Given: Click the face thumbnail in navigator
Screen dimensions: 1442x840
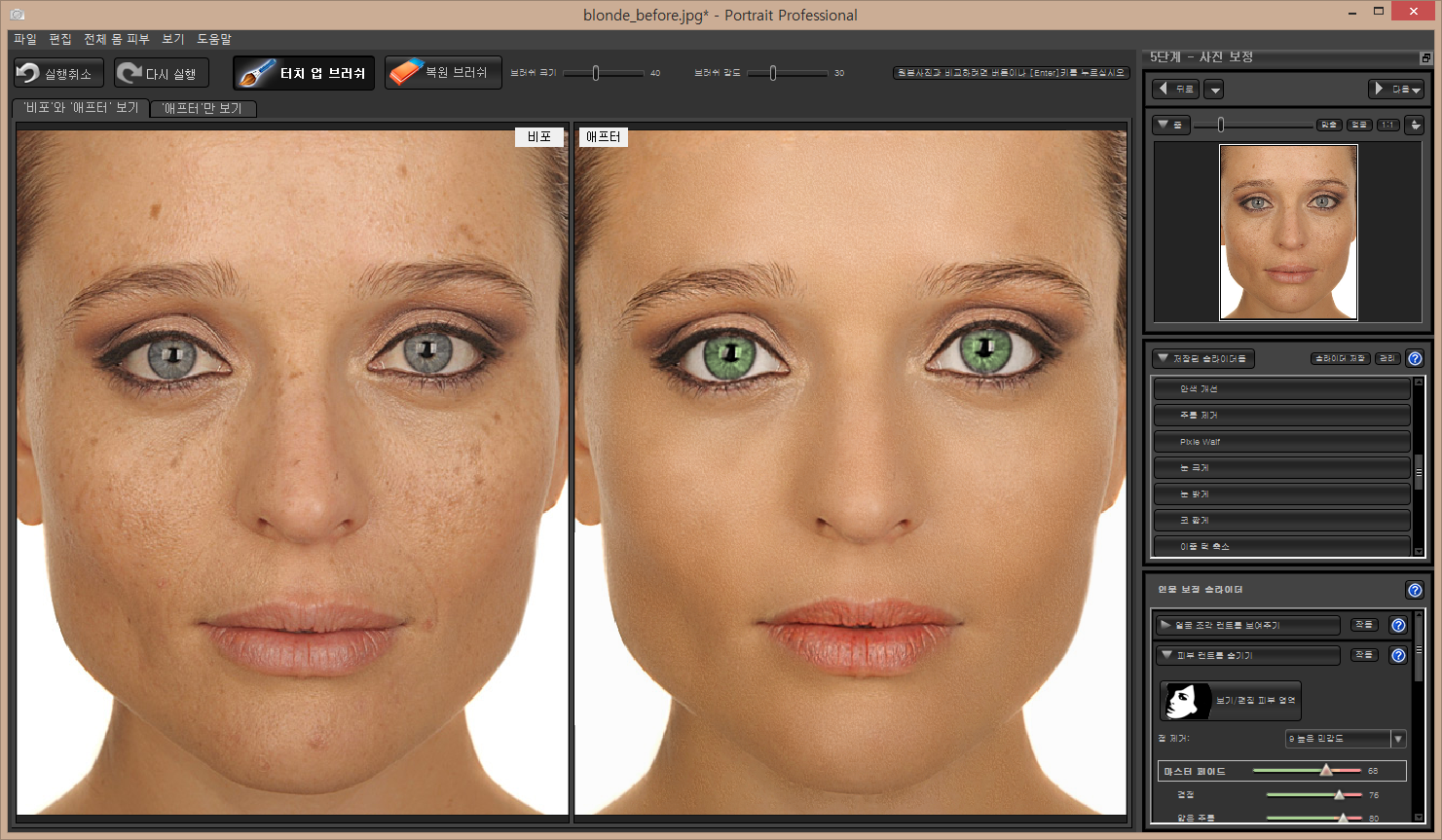Looking at the screenshot, I should (x=1288, y=232).
